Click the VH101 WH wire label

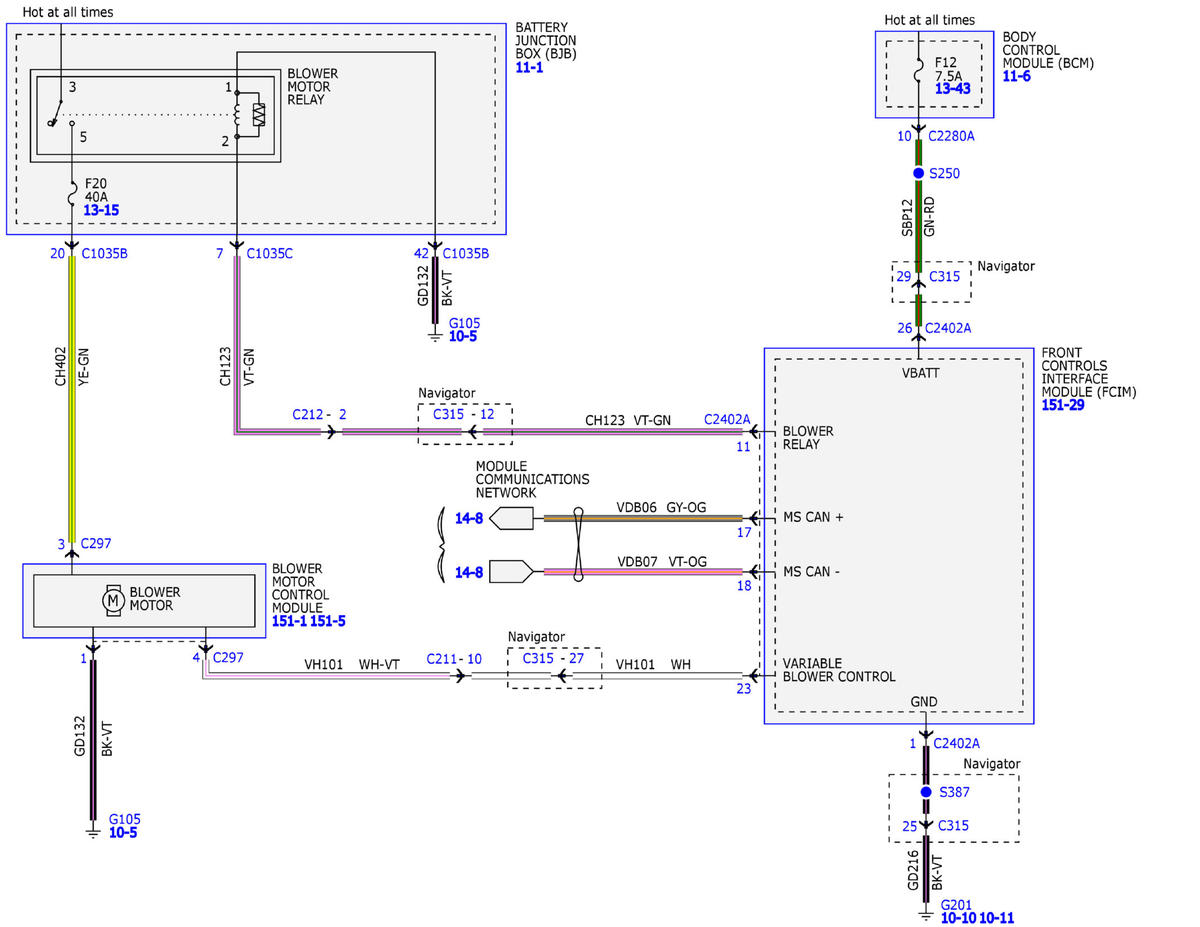pos(653,664)
